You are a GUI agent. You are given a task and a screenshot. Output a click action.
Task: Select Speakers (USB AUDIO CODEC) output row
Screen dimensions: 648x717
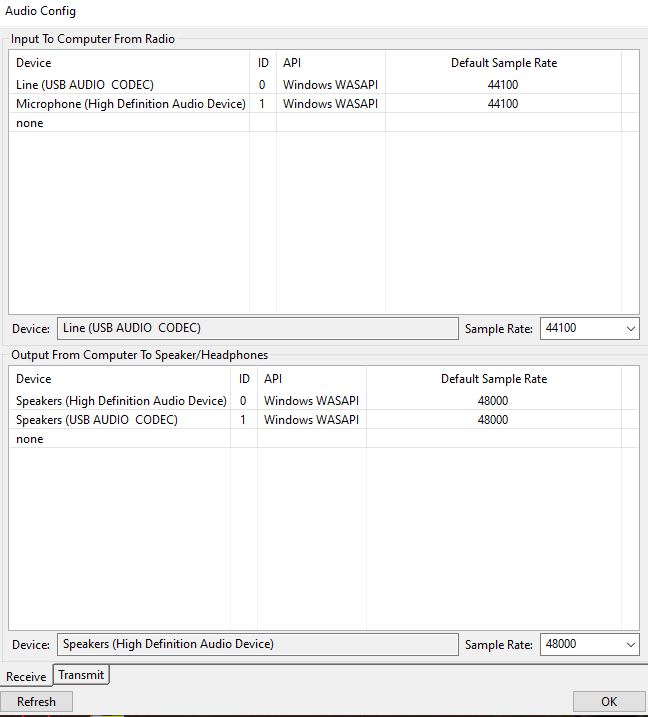(97, 420)
